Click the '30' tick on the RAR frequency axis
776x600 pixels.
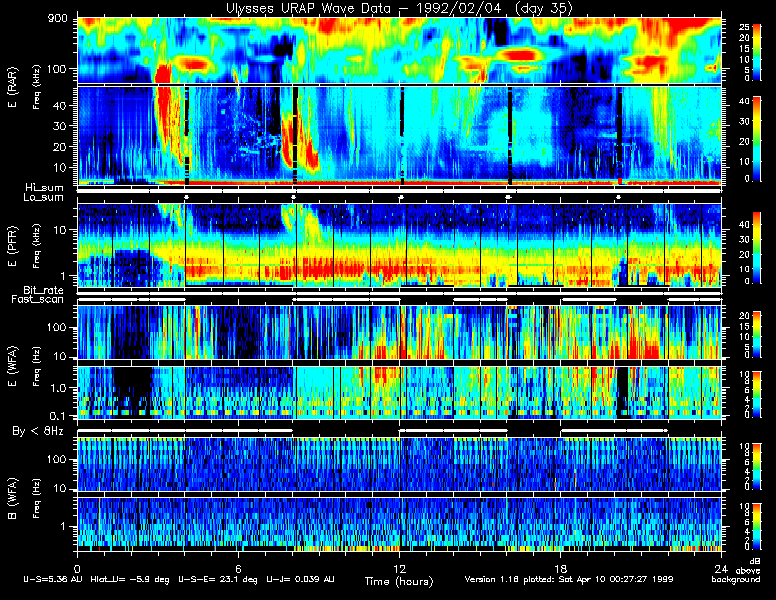[59, 126]
